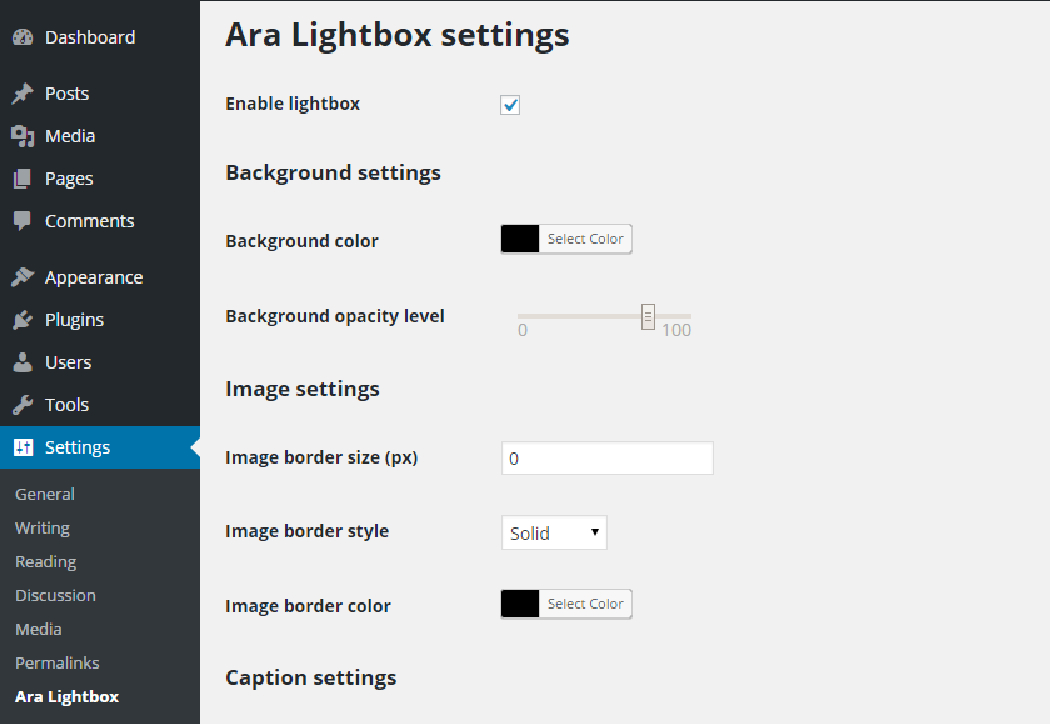Click the Background color black swatch
The image size is (1050, 724).
[520, 239]
